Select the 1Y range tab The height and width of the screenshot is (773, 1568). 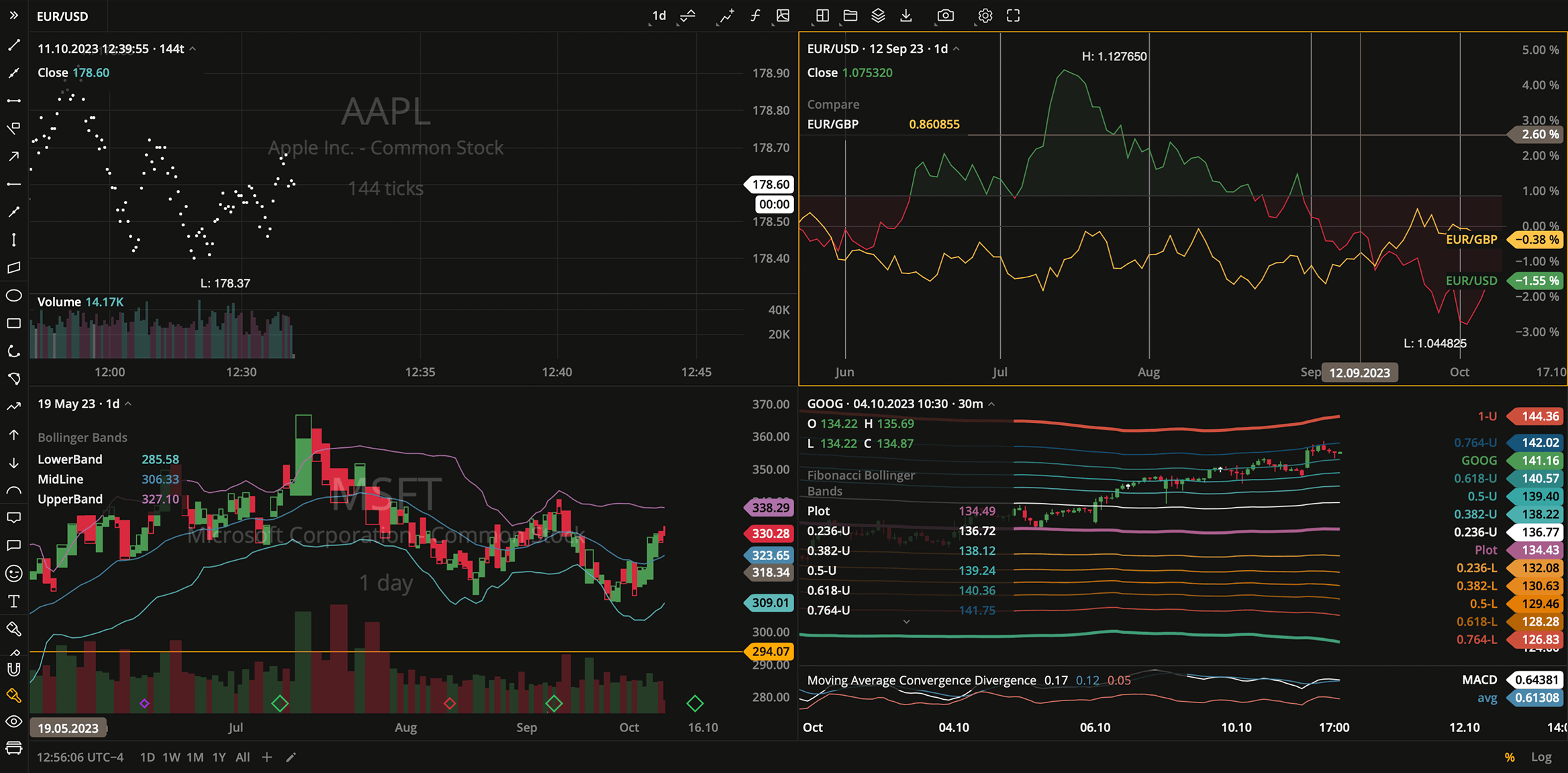click(x=219, y=758)
